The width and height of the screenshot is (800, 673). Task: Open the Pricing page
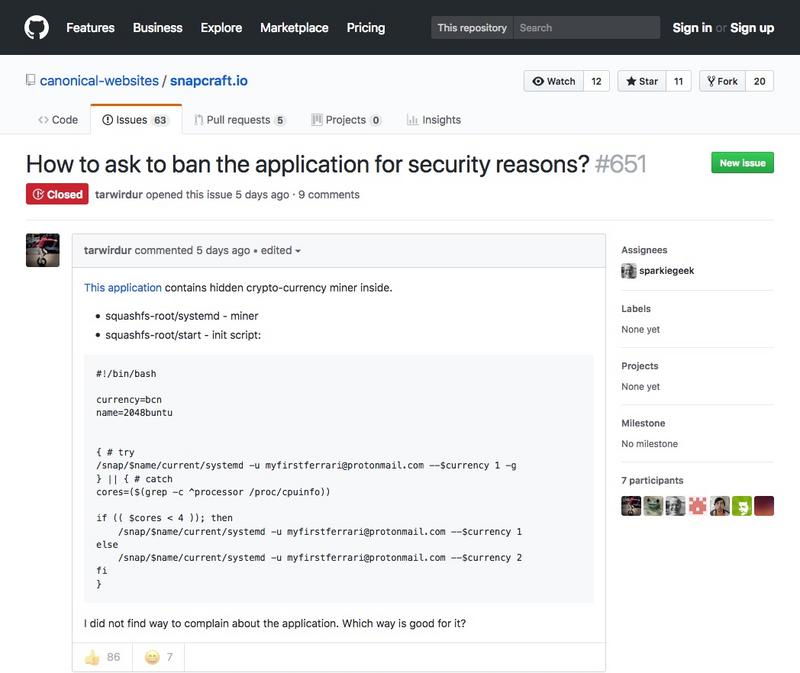point(366,28)
